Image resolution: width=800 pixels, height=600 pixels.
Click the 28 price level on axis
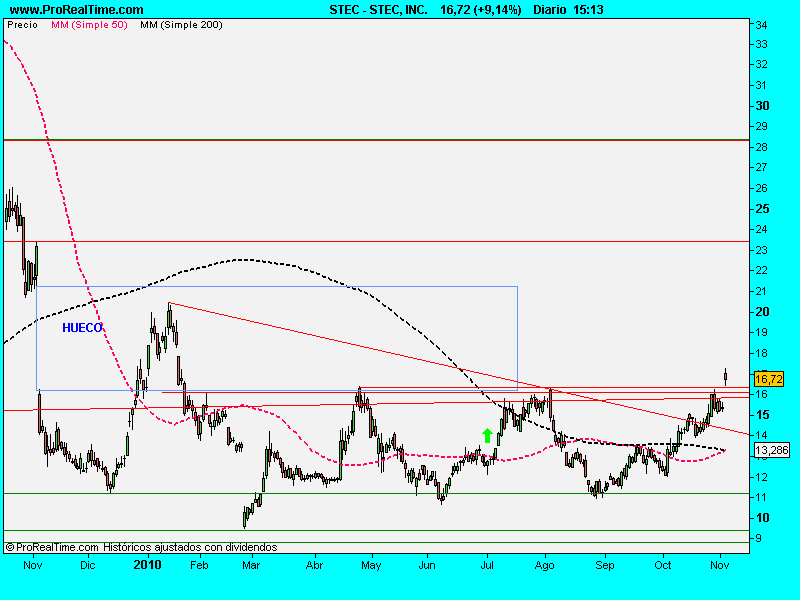(762, 147)
